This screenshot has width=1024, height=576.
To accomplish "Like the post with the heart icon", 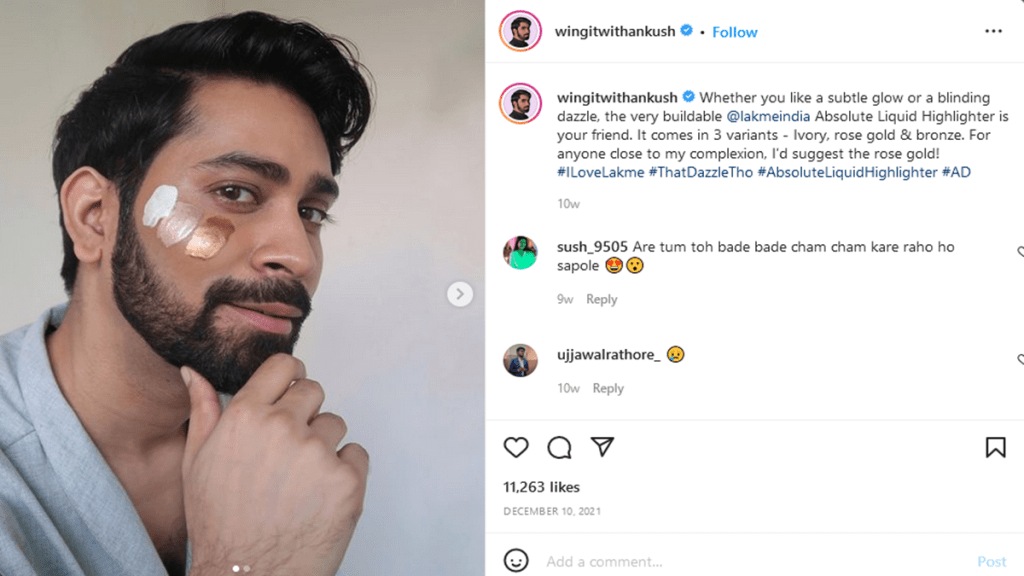I will 516,448.
